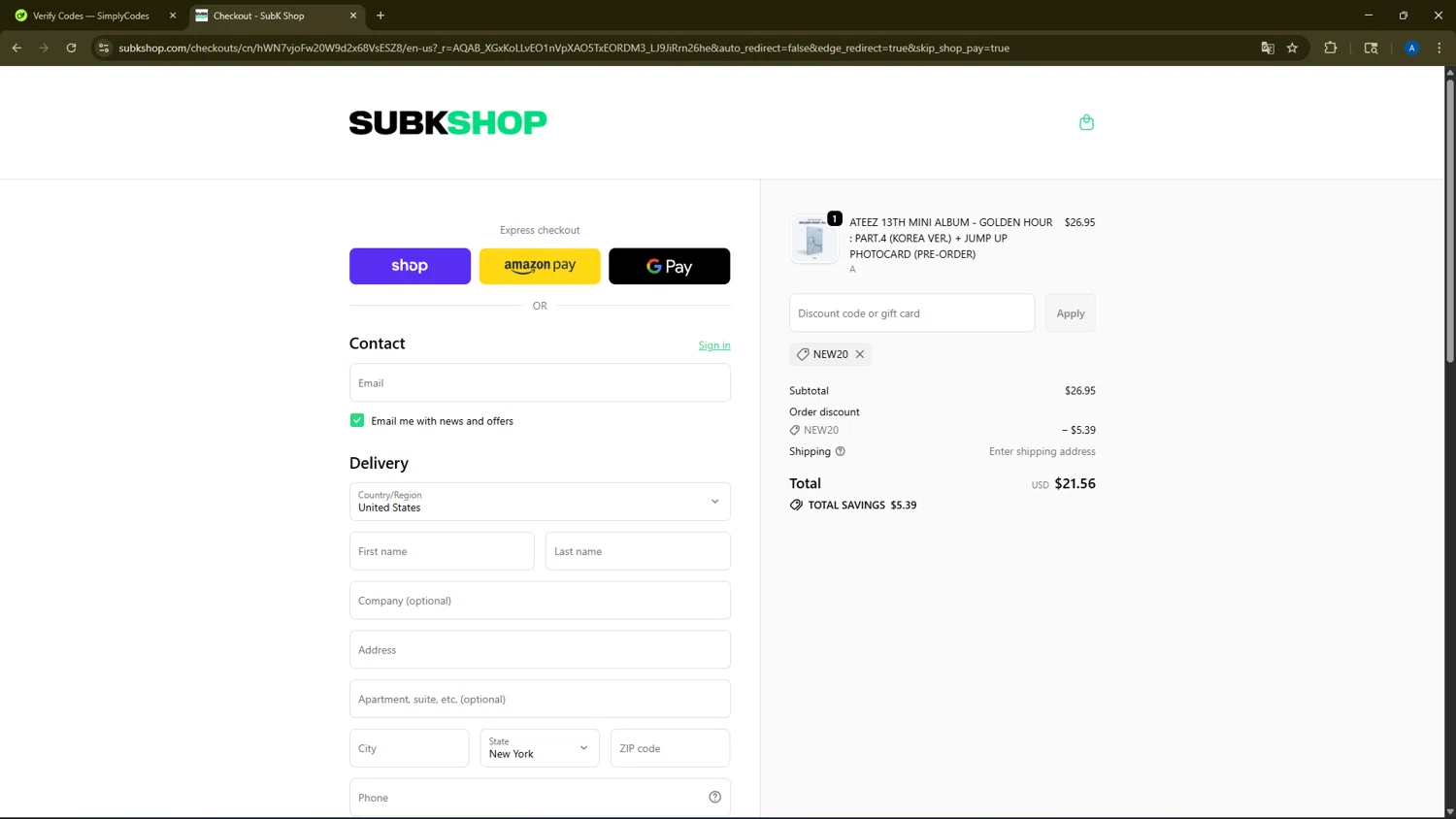The height and width of the screenshot is (819, 1456).
Task: Click the ATEEZ 13TH MINI ALBUM product title
Action: 951,238
